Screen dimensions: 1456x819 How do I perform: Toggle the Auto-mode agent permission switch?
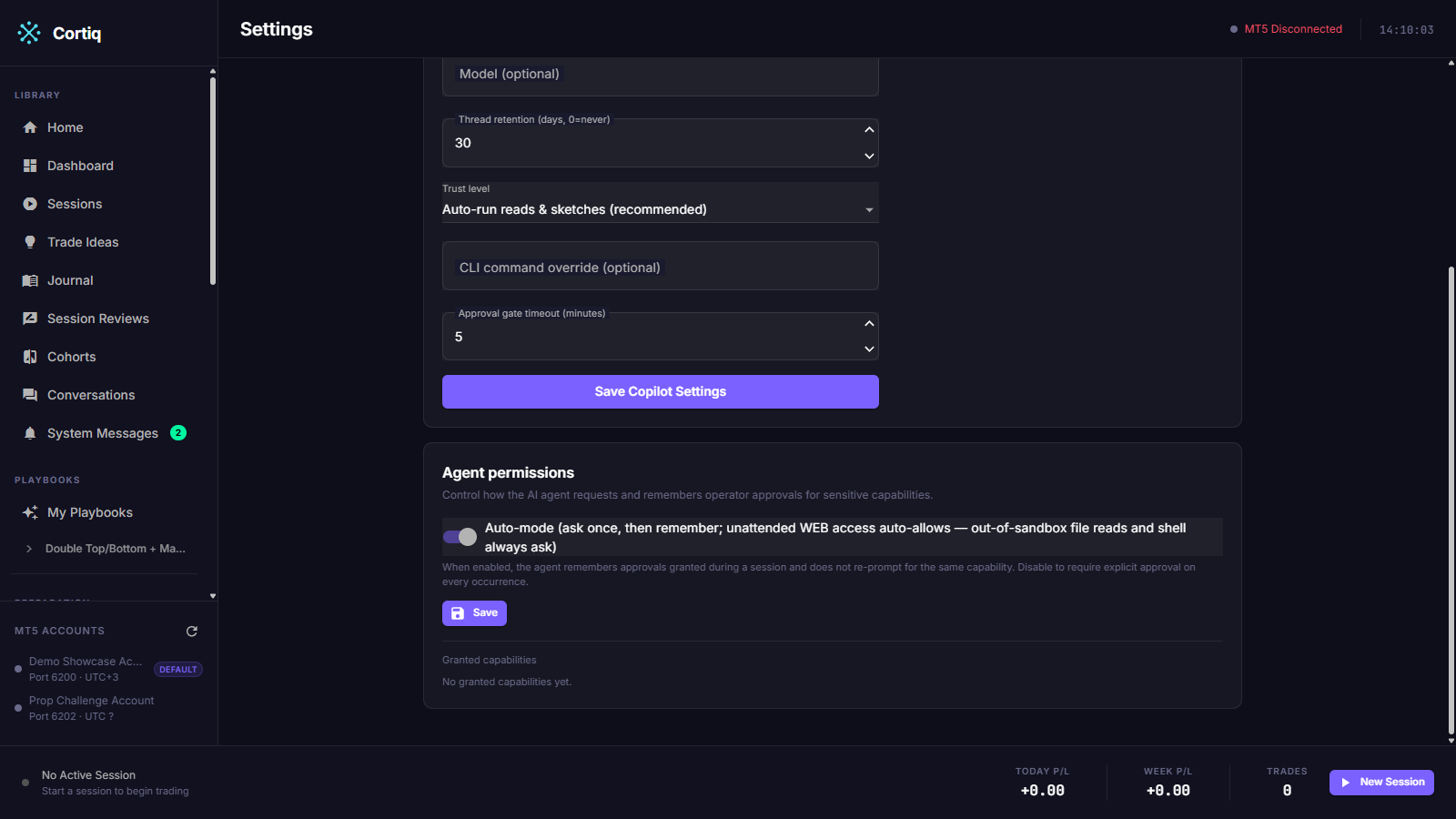pos(460,537)
